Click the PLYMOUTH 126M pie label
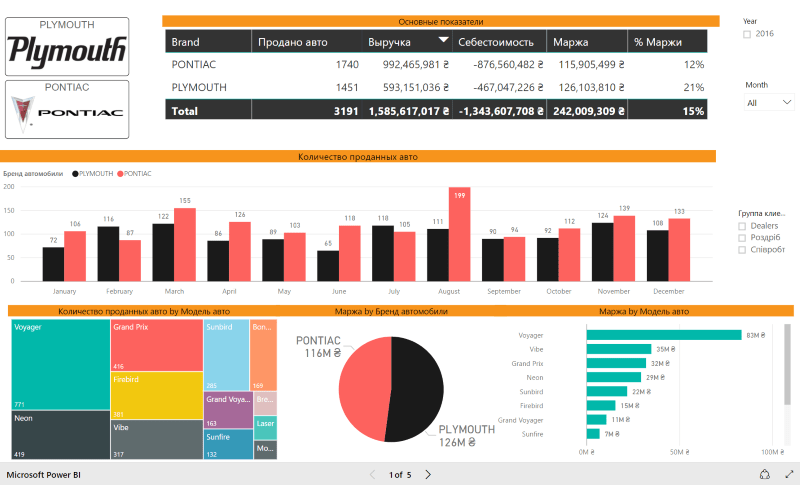The image size is (800, 485). pos(466,436)
